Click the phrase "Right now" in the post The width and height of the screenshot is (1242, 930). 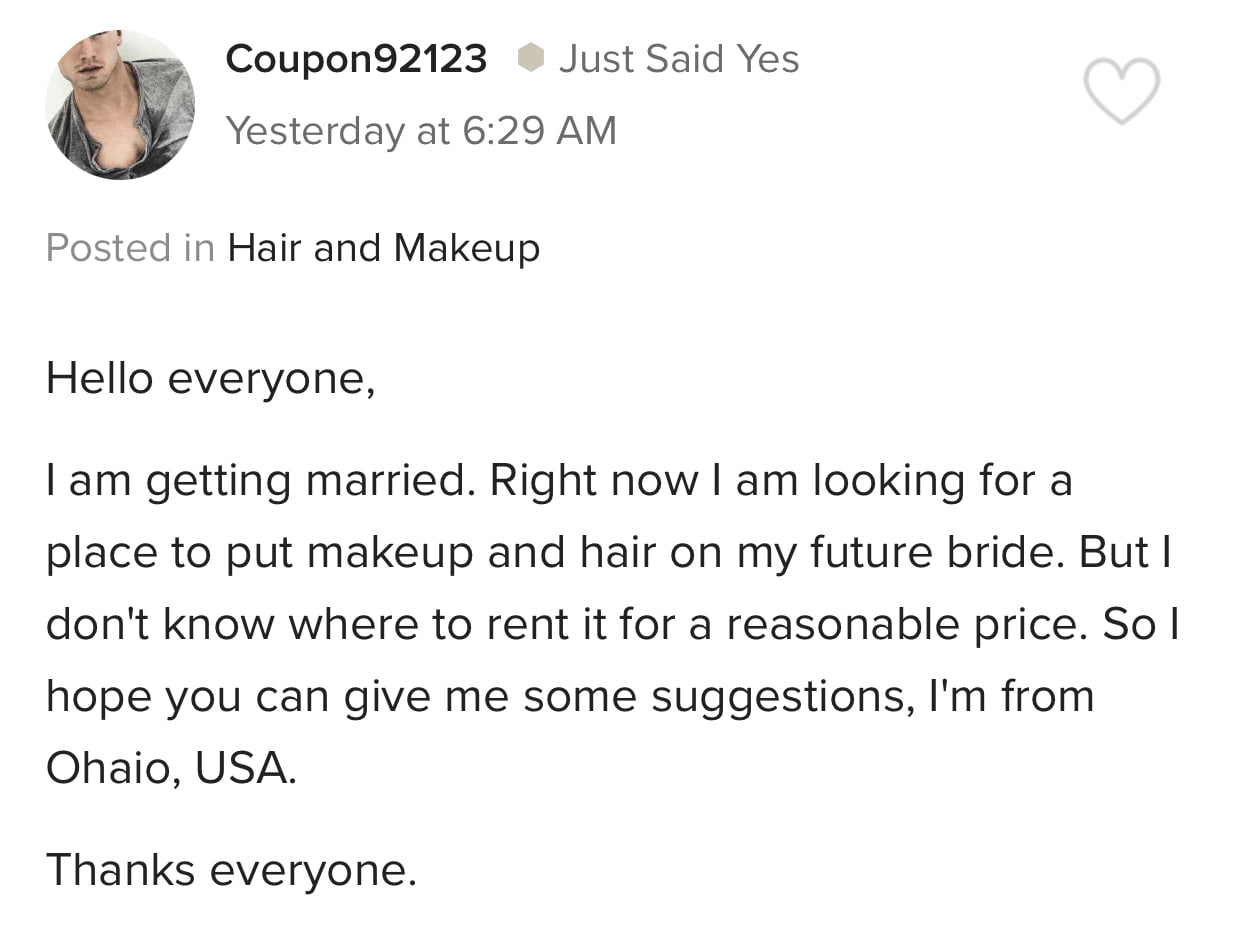(593, 481)
